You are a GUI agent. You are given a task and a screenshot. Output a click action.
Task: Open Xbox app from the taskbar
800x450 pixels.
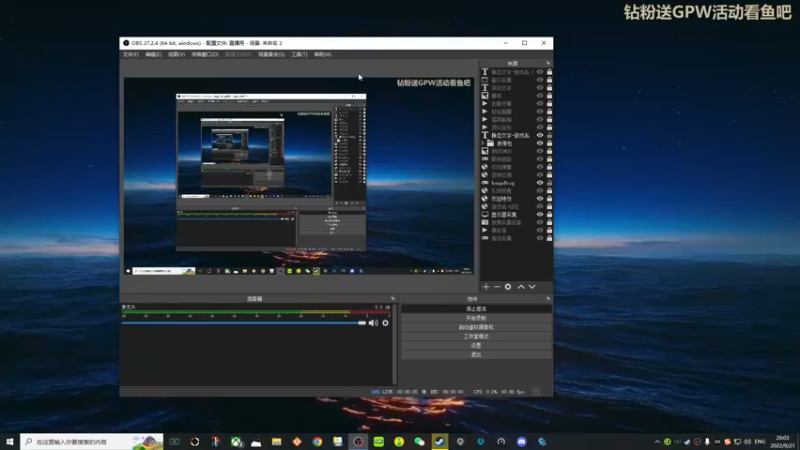[x=236, y=442]
